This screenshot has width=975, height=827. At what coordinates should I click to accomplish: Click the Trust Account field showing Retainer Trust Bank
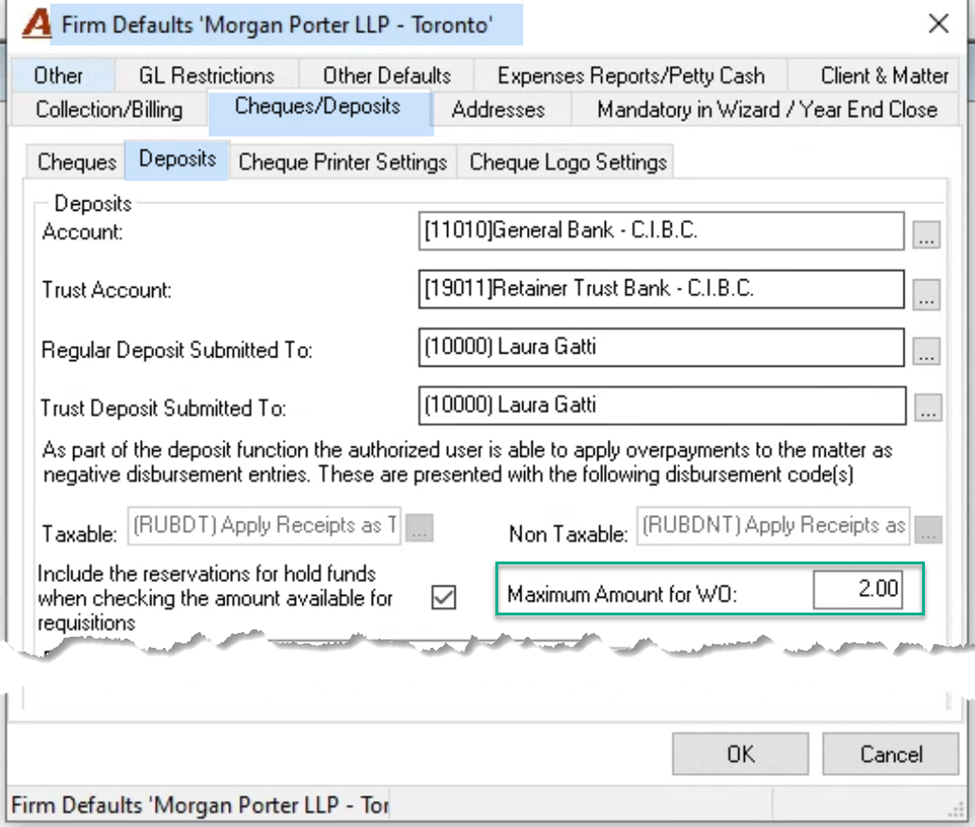click(x=661, y=289)
